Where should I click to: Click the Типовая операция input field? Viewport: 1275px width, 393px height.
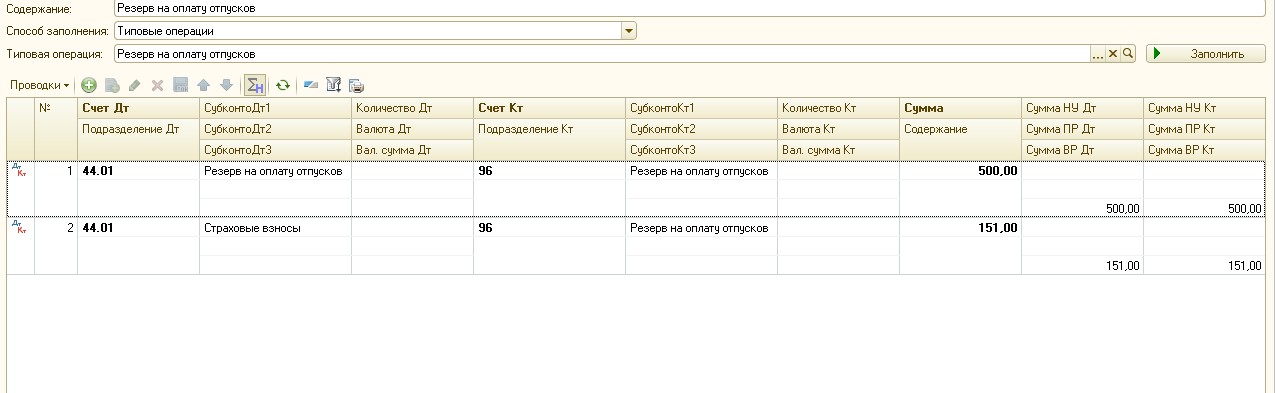(x=601, y=54)
